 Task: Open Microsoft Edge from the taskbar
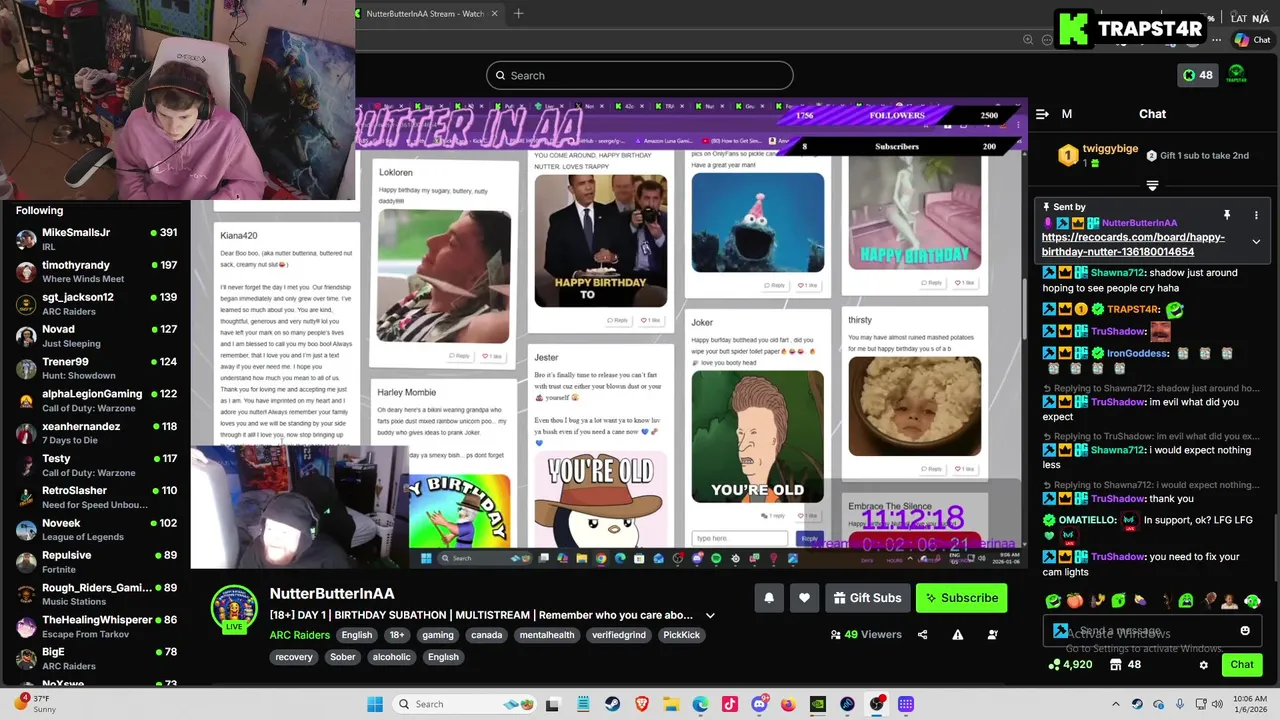click(700, 704)
